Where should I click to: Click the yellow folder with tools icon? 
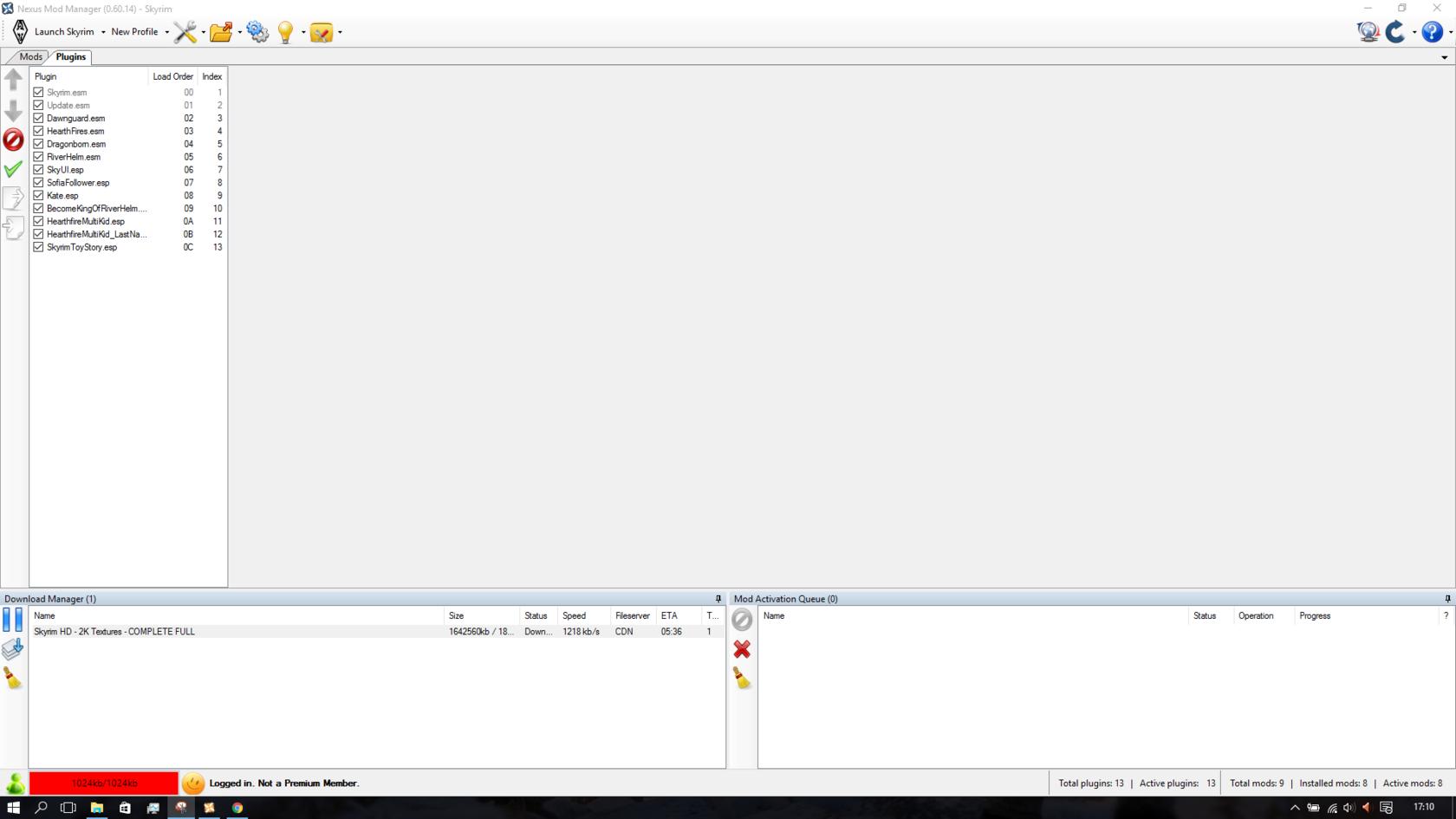click(x=322, y=32)
